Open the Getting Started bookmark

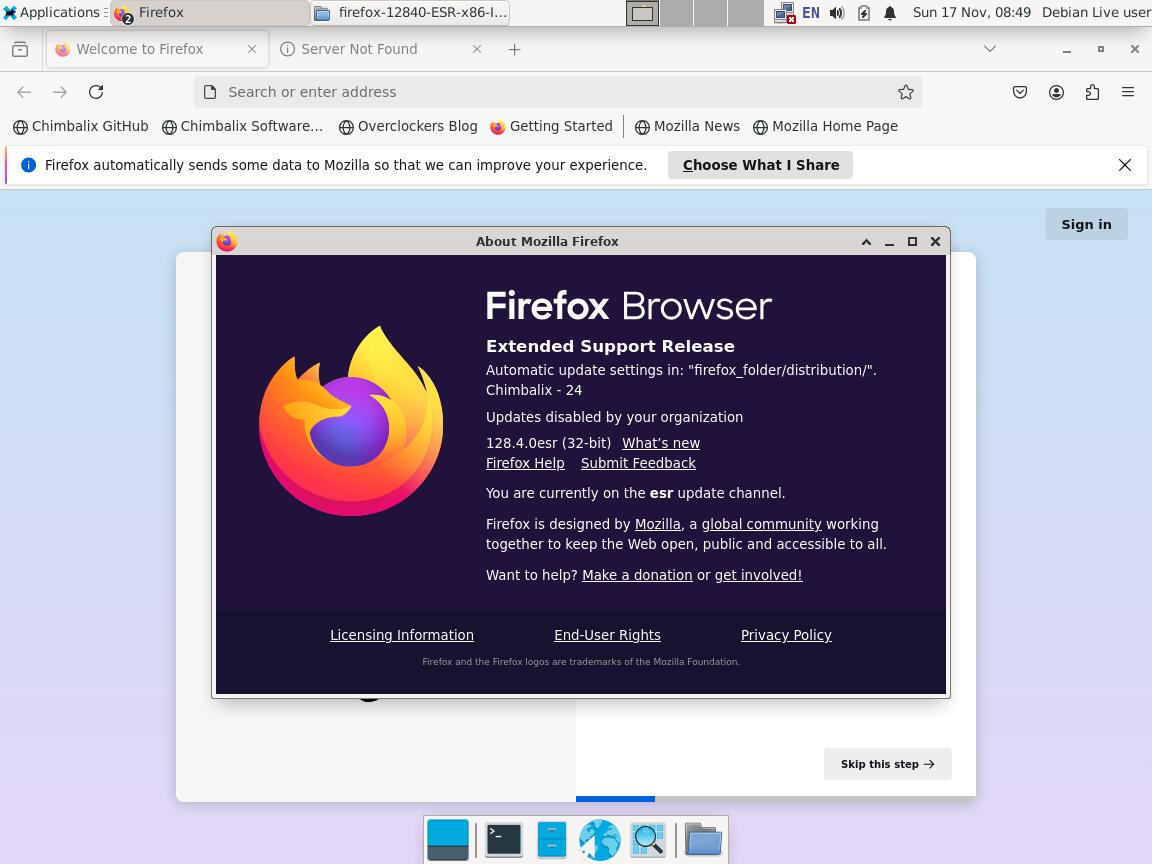[x=551, y=126]
